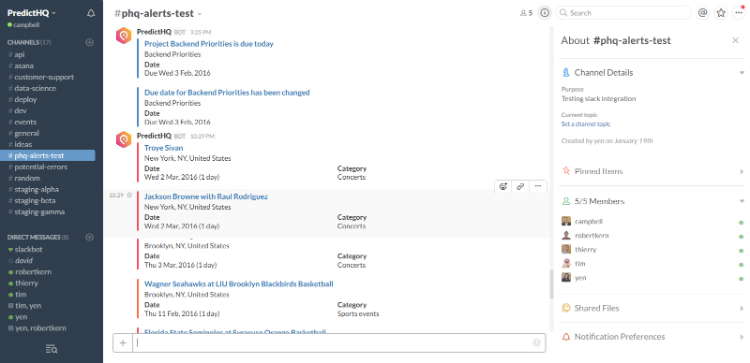Click yen's avatar in members list
The height and width of the screenshot is (363, 750).
tap(566, 277)
